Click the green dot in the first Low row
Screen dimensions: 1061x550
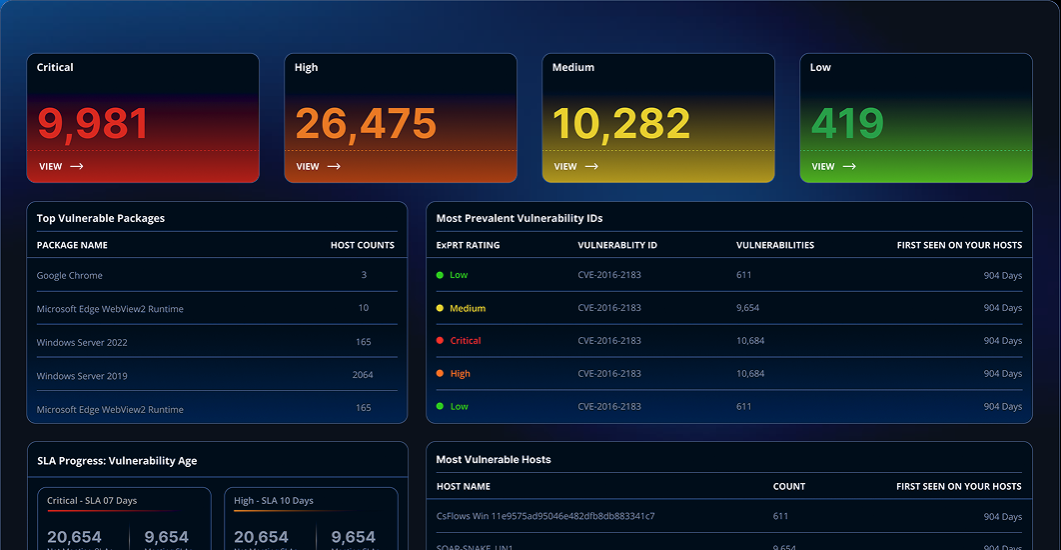click(x=440, y=275)
